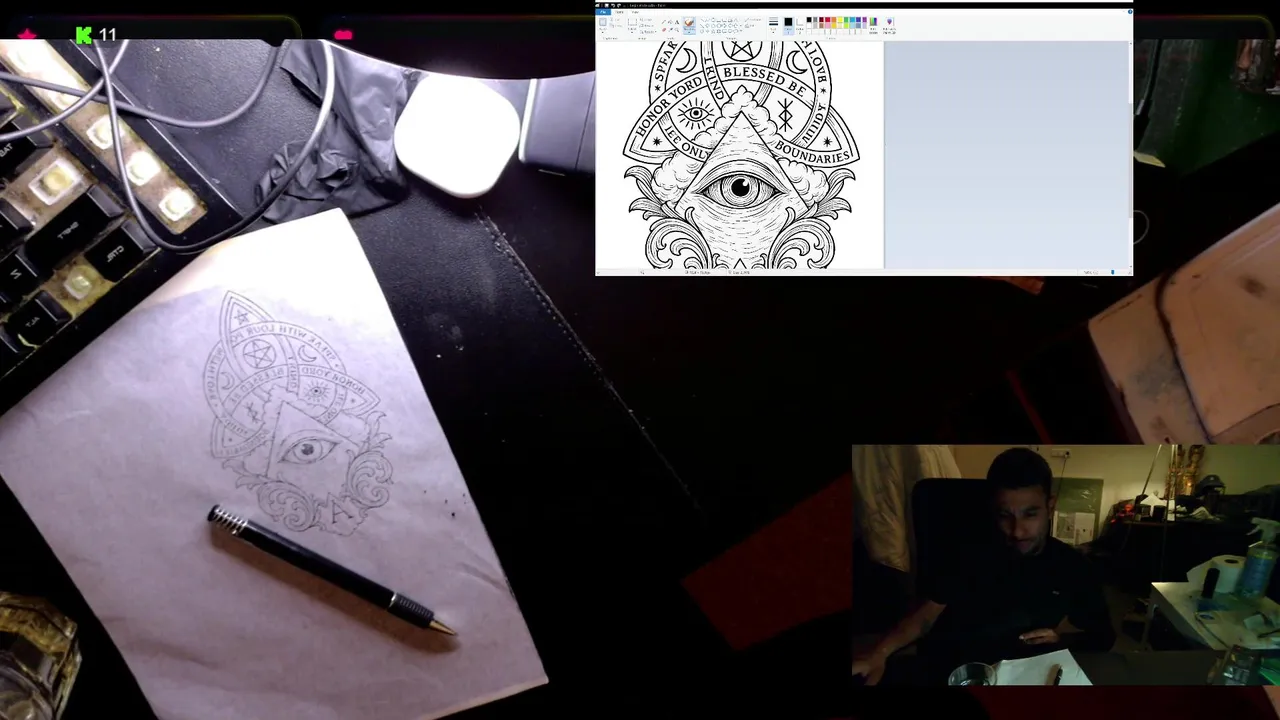Viewport: 1280px width, 720px height.
Task: Click the webcam feed thumbnail
Action: click(1065, 565)
